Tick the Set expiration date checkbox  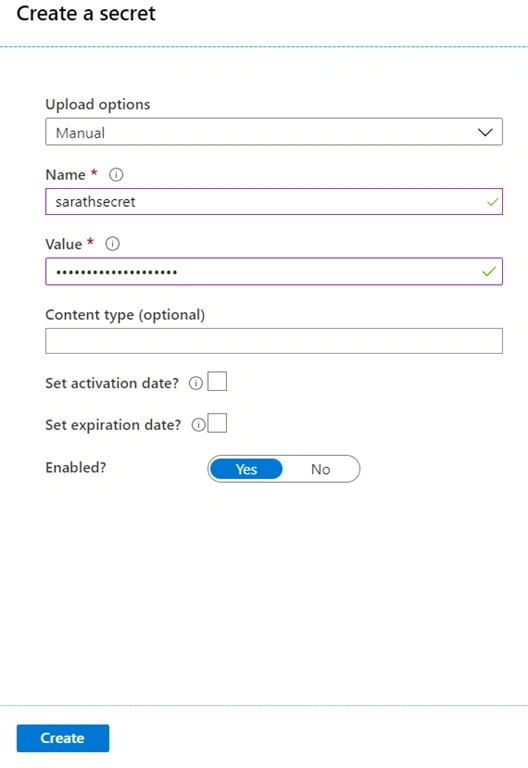(x=217, y=423)
